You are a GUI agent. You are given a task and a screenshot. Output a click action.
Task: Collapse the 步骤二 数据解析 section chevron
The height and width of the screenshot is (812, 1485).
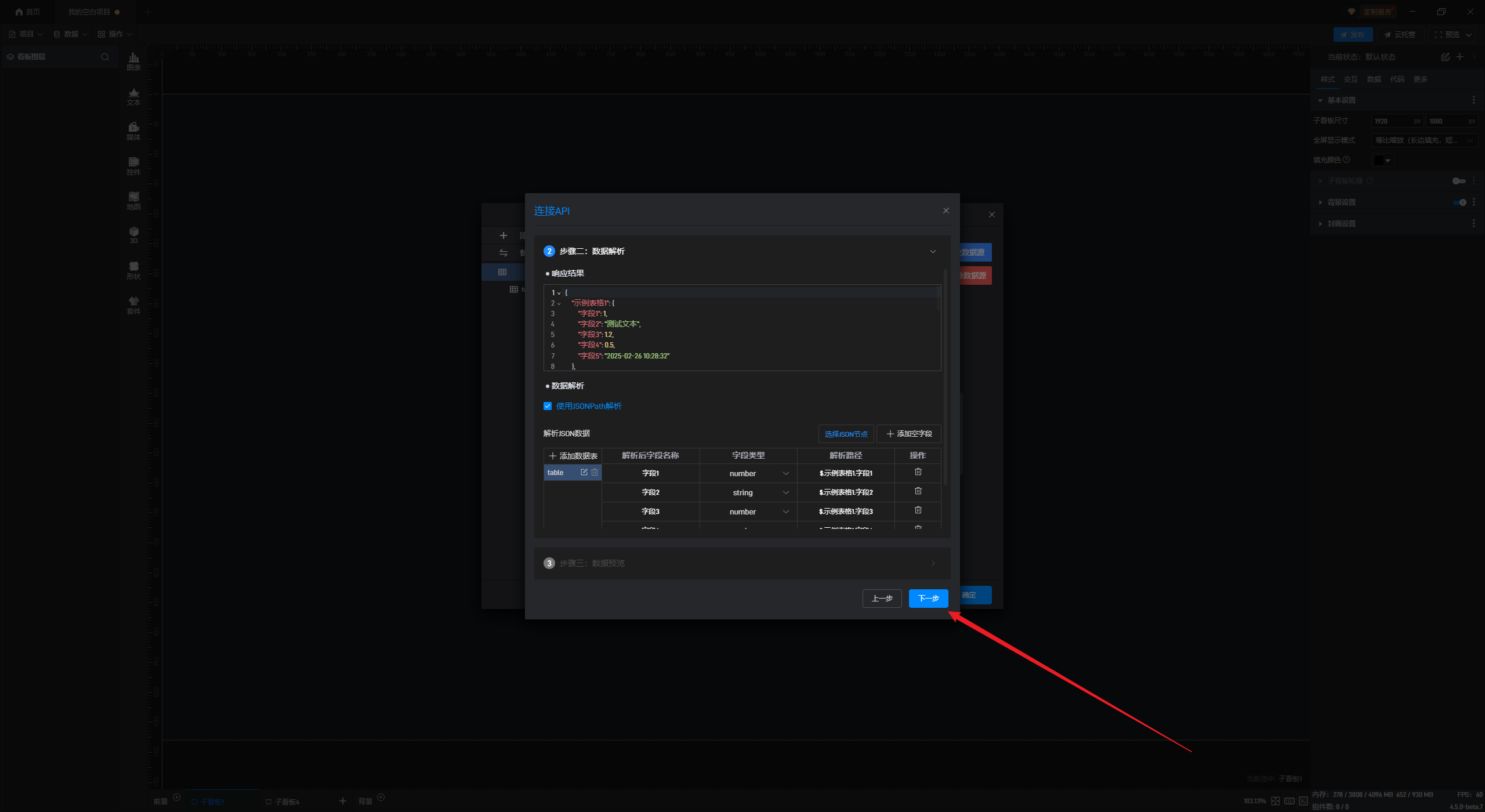coord(933,251)
